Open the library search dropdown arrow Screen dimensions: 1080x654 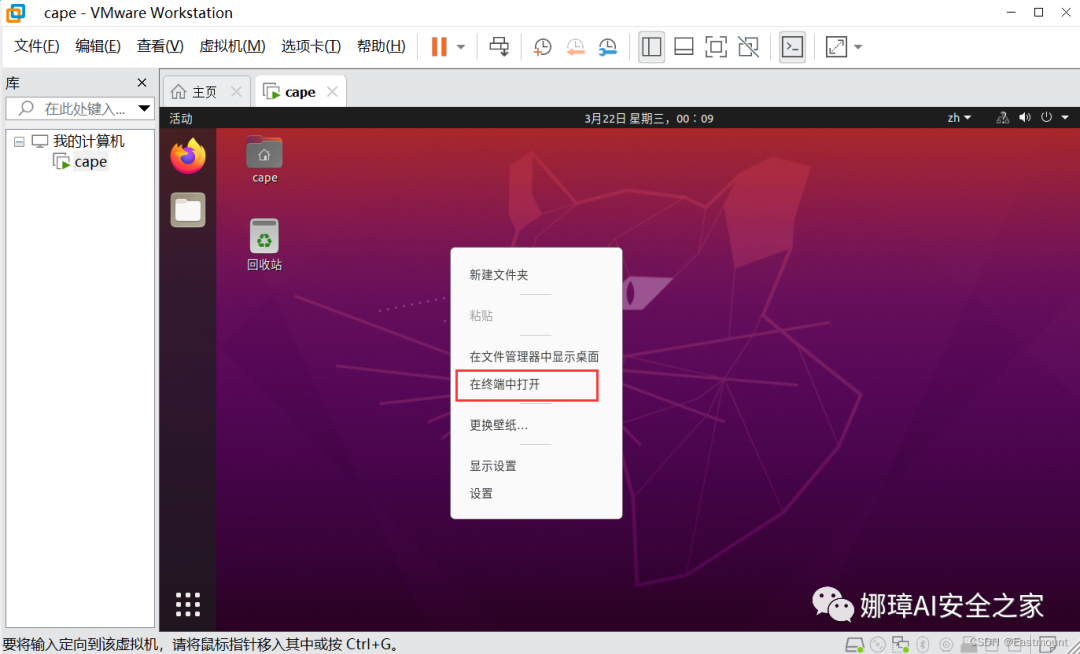coord(144,108)
